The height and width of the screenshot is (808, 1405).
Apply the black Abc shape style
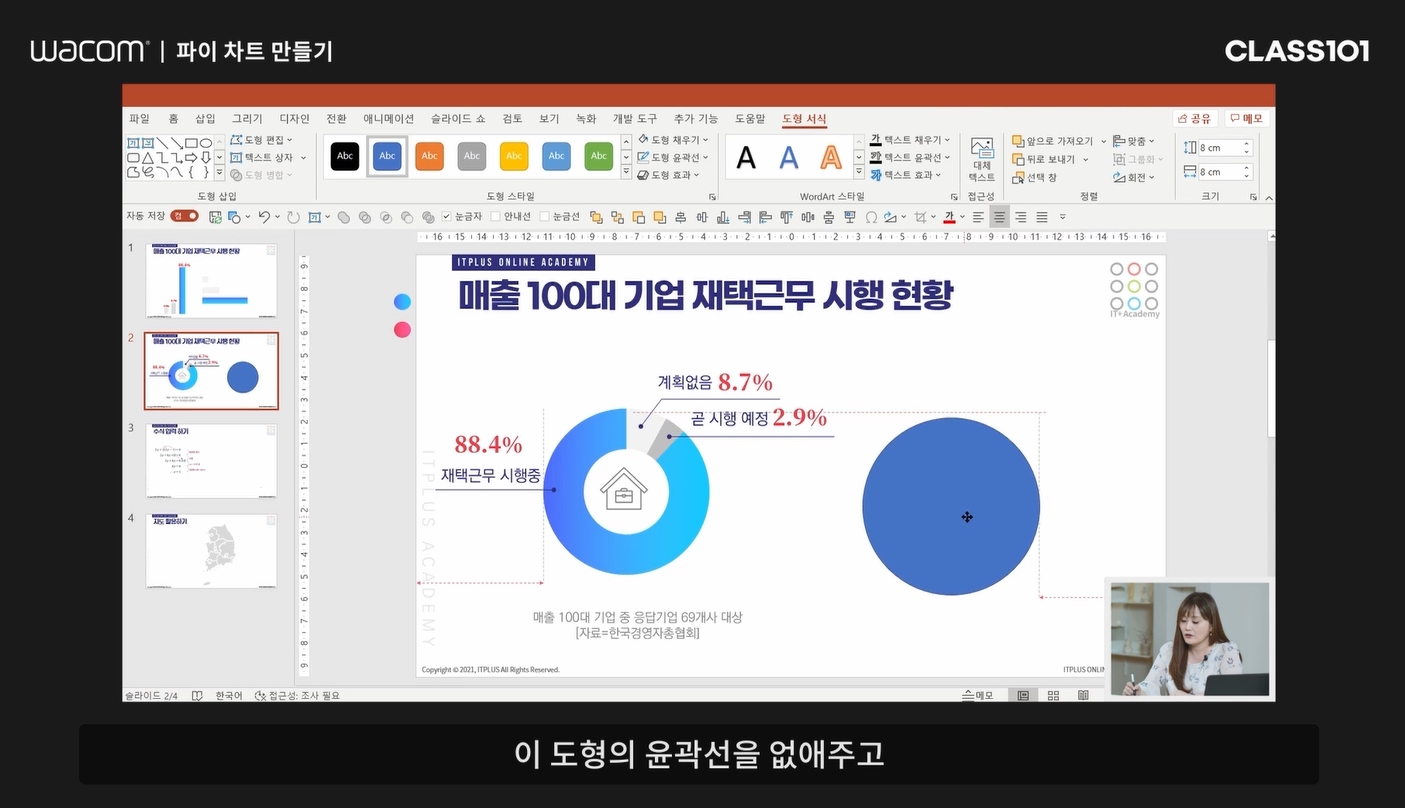point(345,156)
